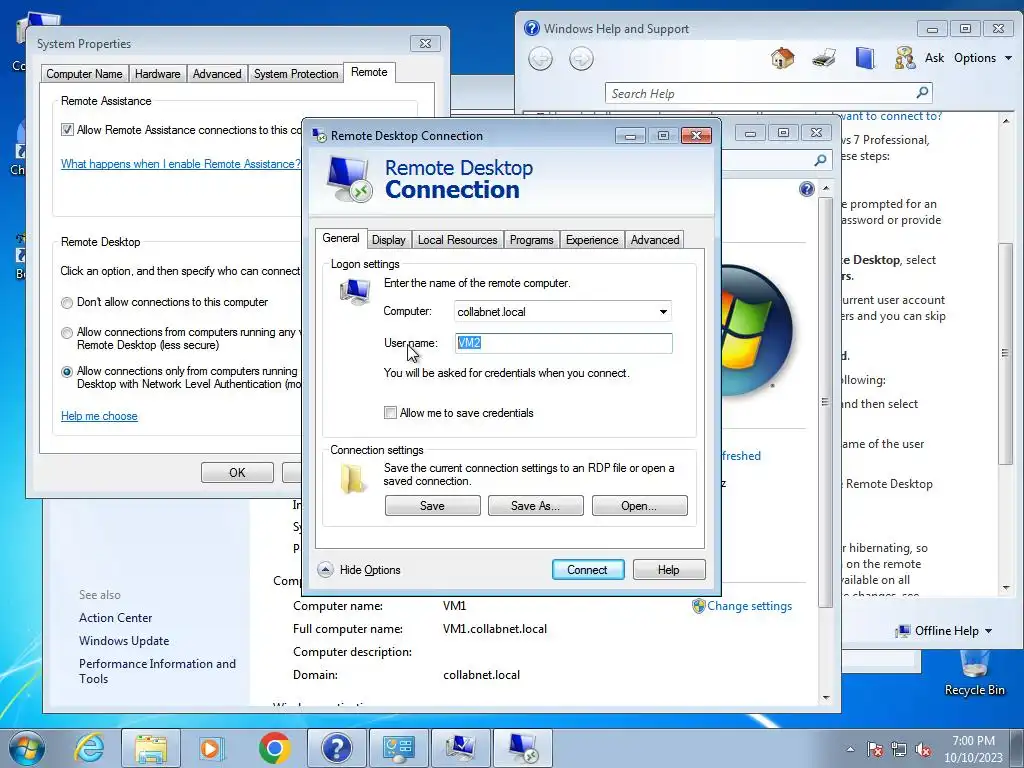The width and height of the screenshot is (1024, 768).
Task: Open Action Center link under See also
Action: click(116, 618)
